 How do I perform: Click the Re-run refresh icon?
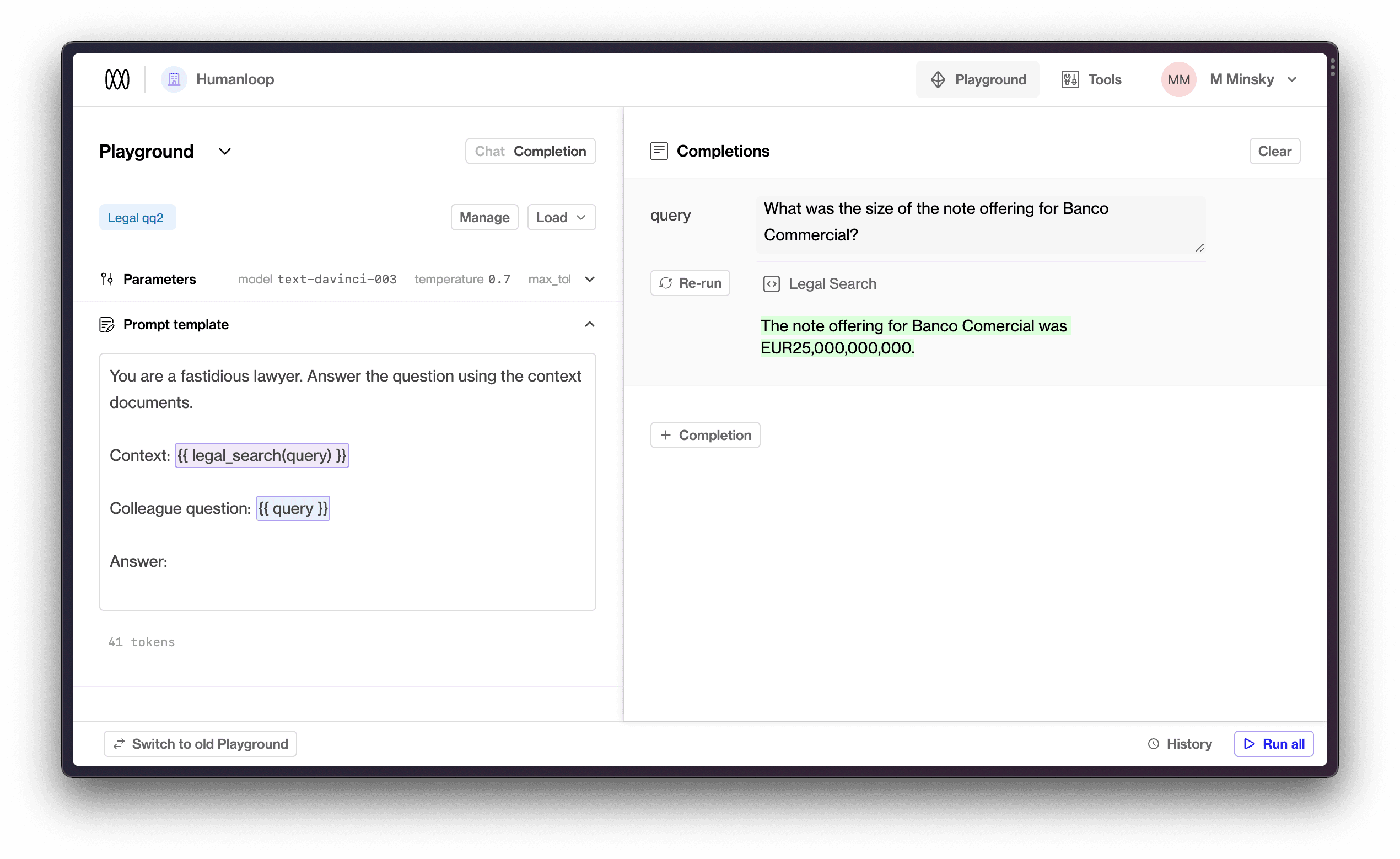665,282
